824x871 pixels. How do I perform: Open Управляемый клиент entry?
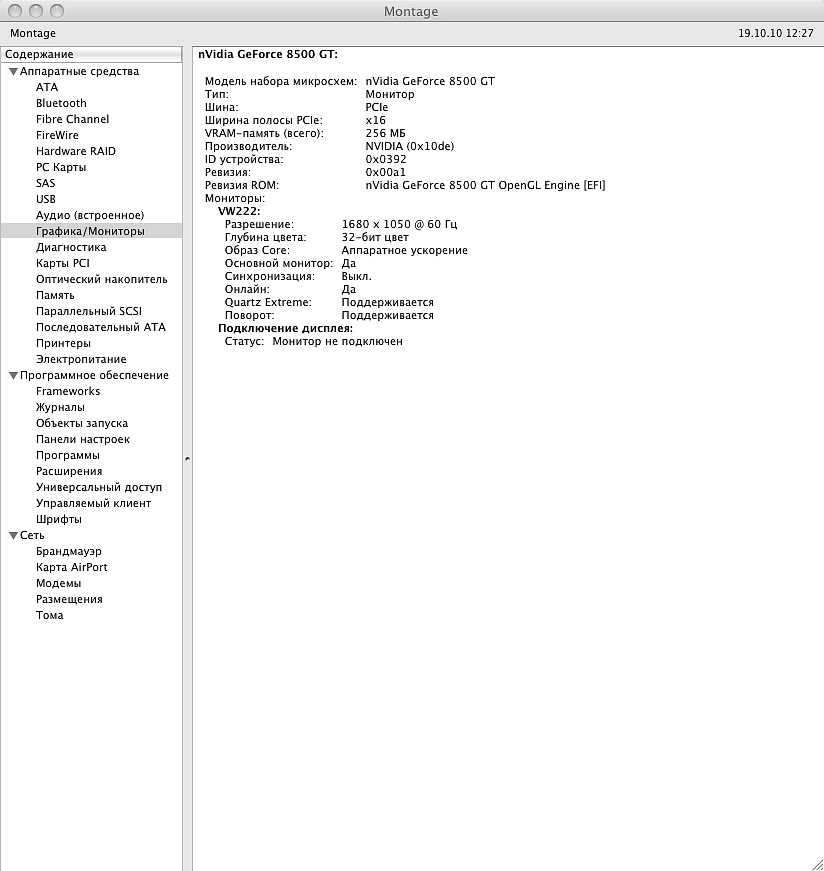(x=93, y=503)
